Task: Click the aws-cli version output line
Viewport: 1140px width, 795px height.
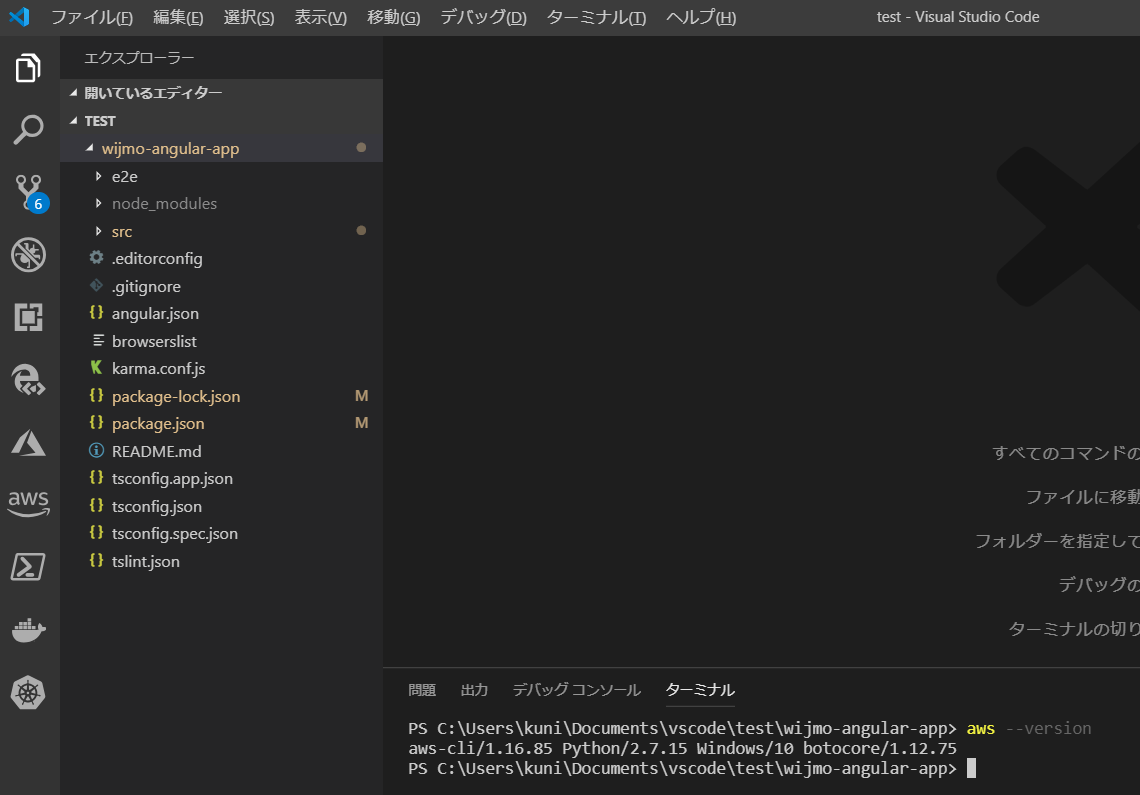Action: pos(682,748)
